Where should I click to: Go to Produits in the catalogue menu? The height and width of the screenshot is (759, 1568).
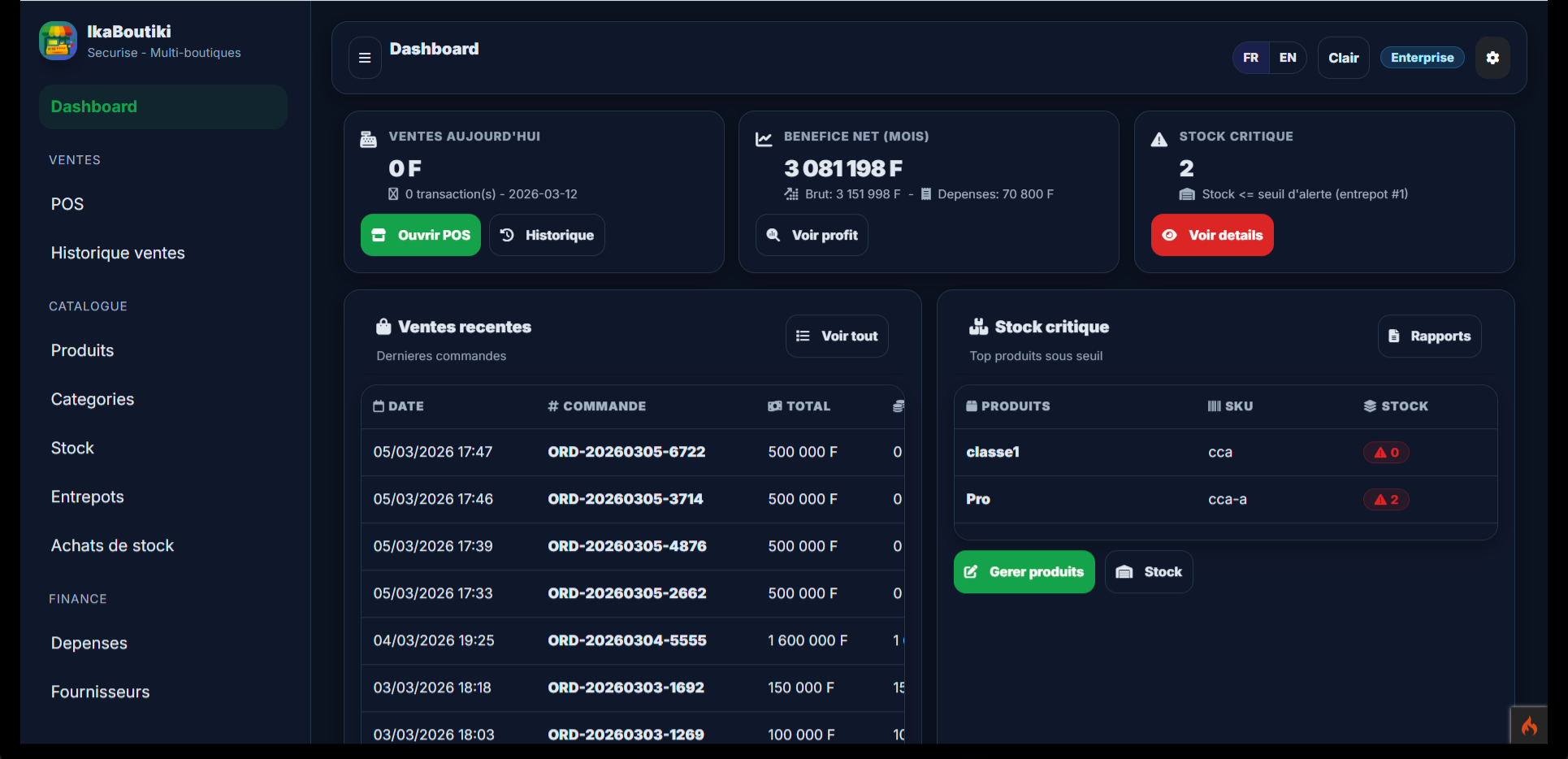(82, 350)
